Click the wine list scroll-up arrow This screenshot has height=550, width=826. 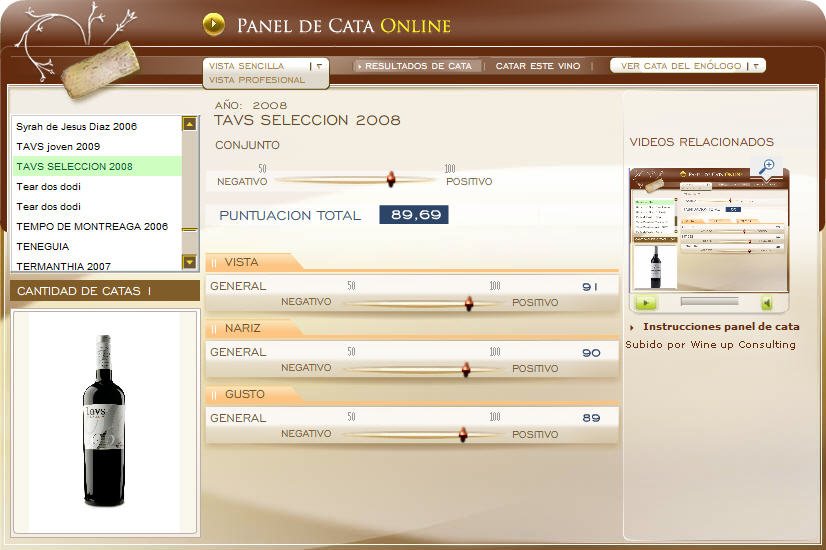tap(189, 124)
